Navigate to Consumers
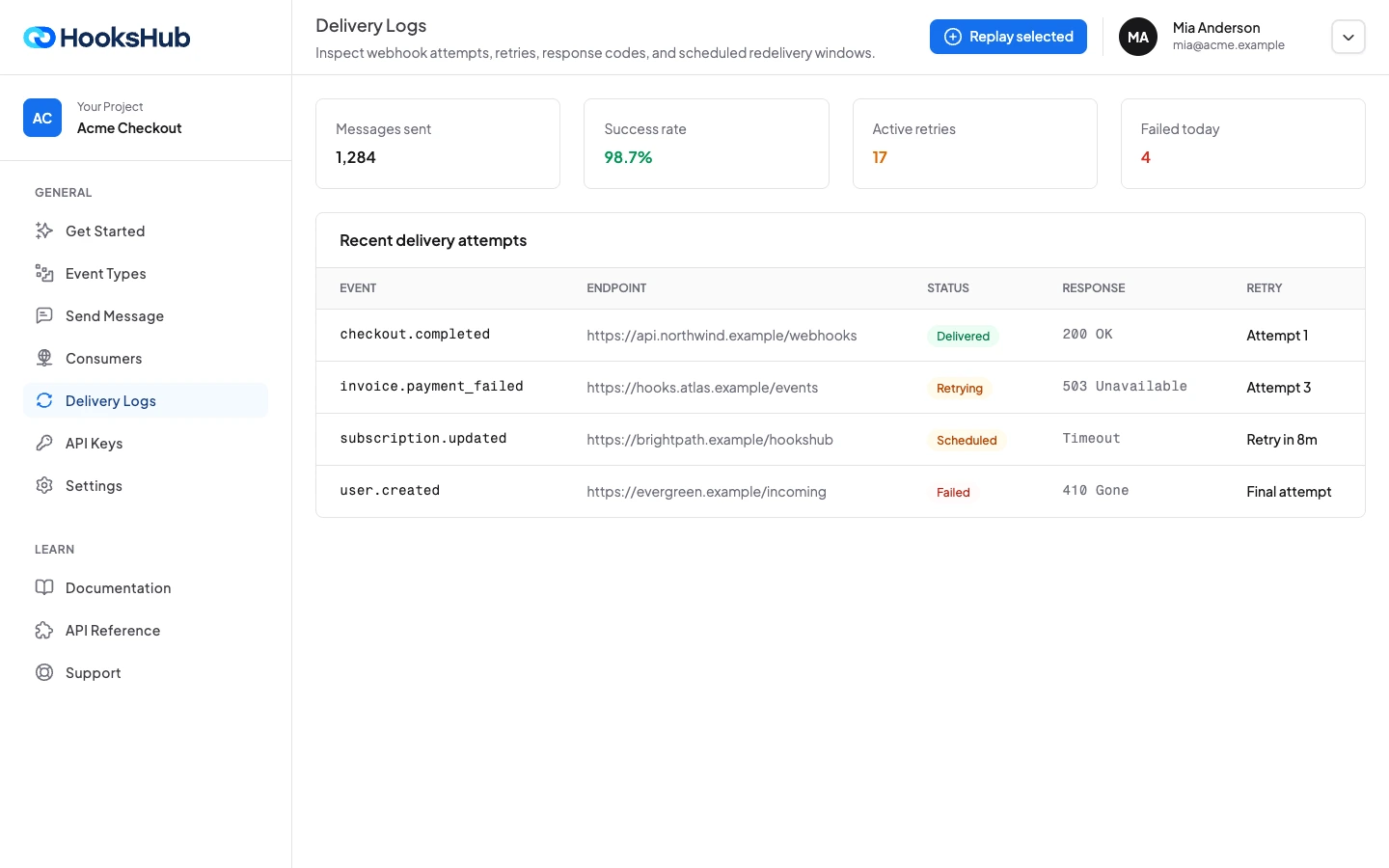Screen dimensions: 1389x868 146,358
